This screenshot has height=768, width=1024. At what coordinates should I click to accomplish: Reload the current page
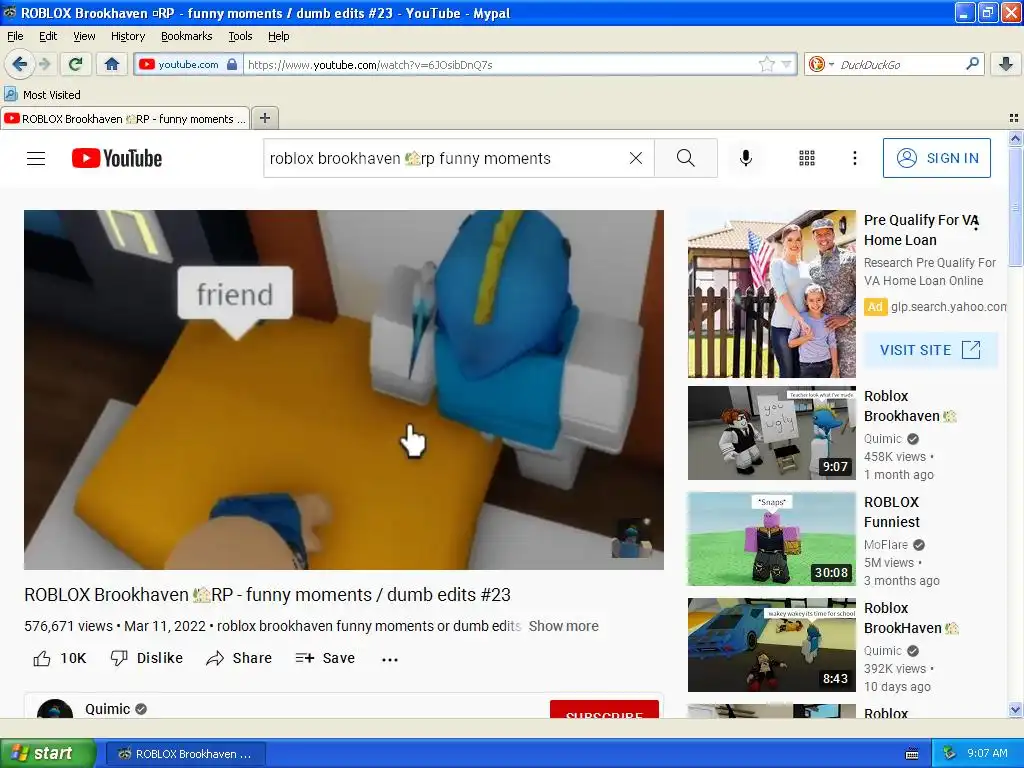[x=75, y=64]
